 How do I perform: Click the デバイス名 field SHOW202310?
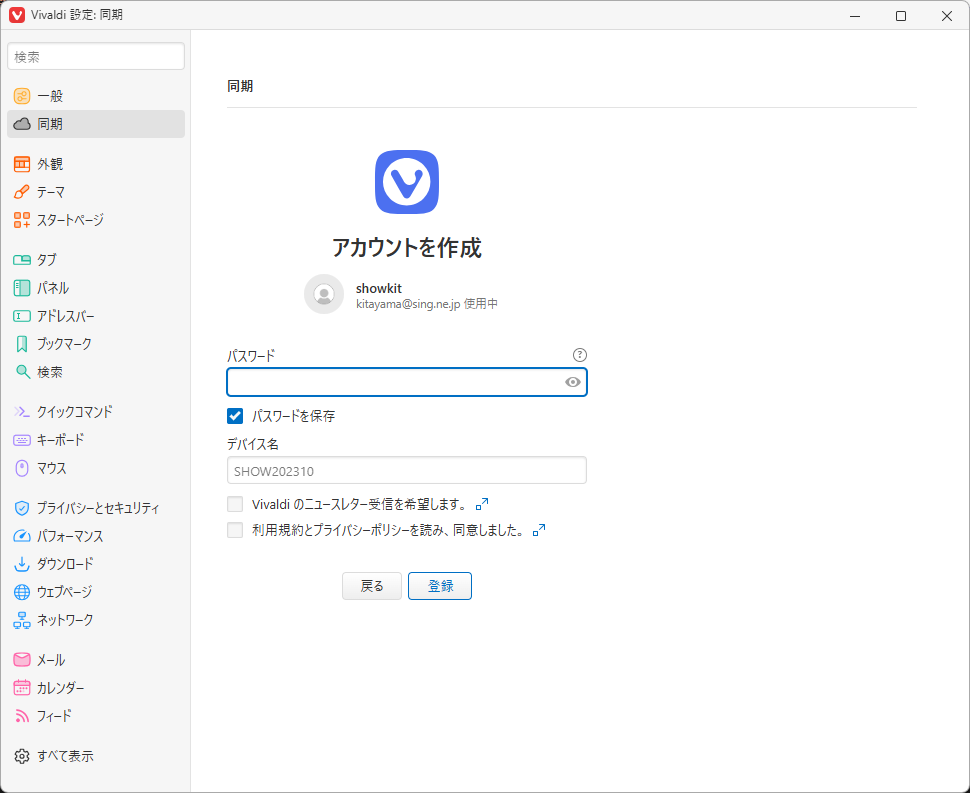coord(406,471)
